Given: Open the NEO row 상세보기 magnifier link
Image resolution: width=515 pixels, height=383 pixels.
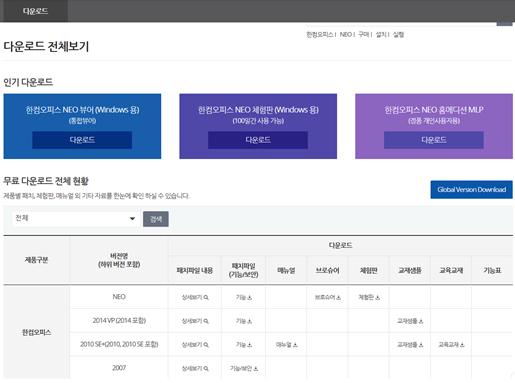Looking at the screenshot, I should click(195, 297).
